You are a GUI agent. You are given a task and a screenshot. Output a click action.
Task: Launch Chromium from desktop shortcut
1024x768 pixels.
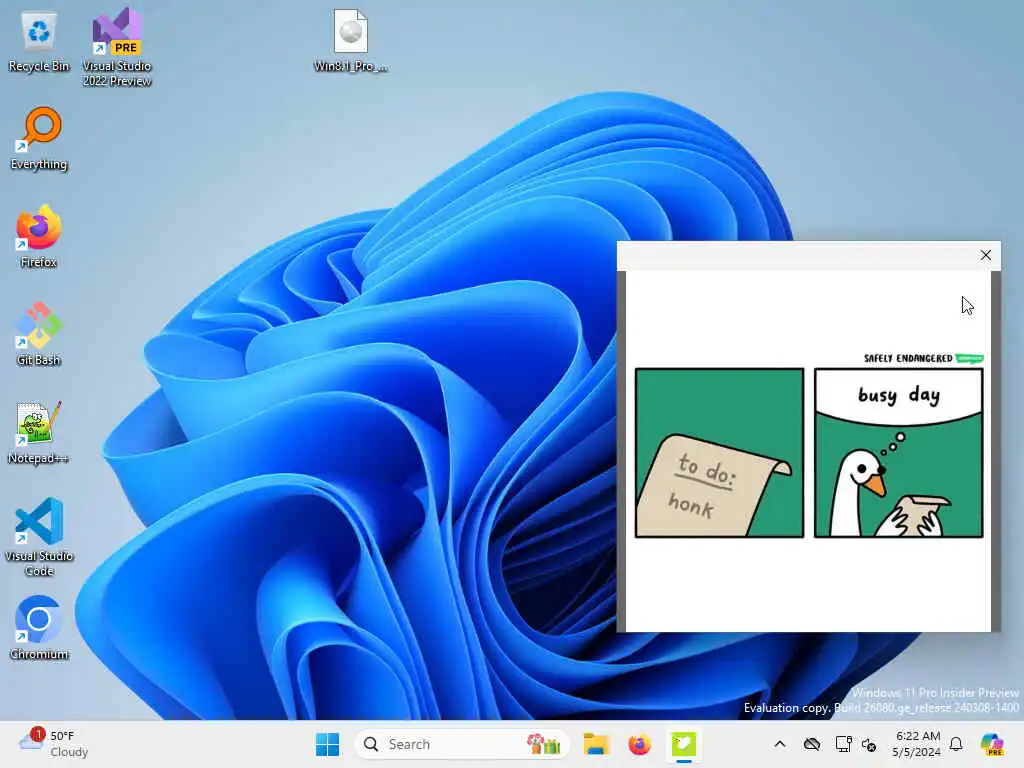(x=39, y=628)
